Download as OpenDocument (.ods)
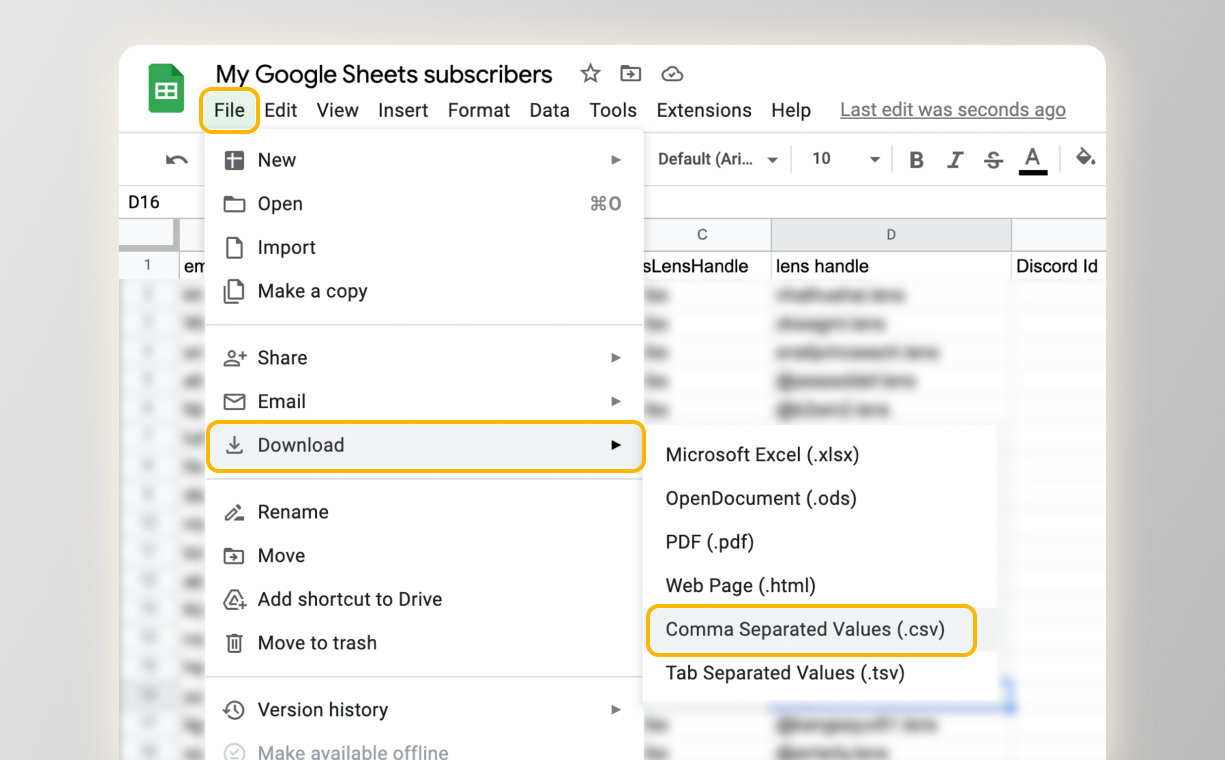The width and height of the screenshot is (1225, 760). 819,499
